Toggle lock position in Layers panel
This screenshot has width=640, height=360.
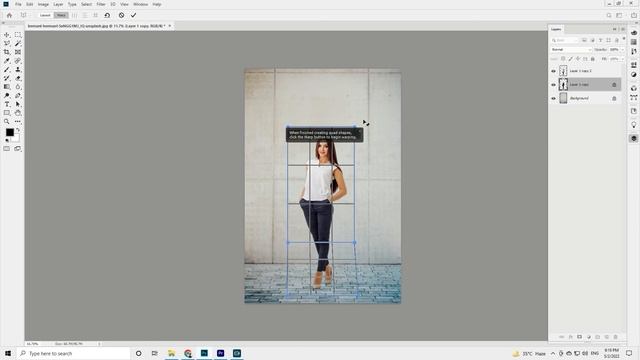[x=578, y=59]
